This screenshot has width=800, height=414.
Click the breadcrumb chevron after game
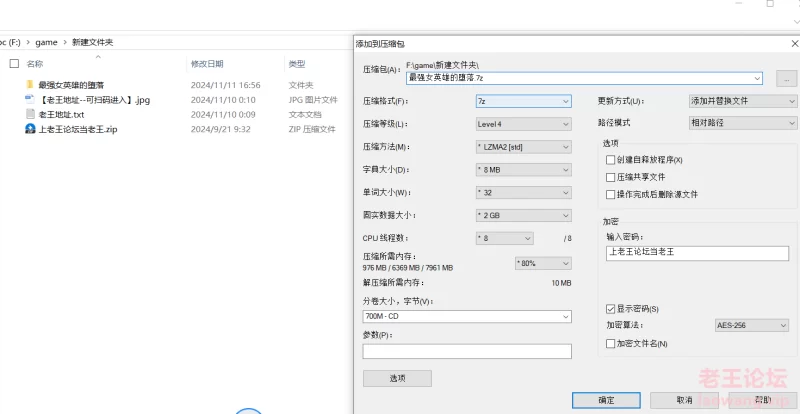[65, 42]
